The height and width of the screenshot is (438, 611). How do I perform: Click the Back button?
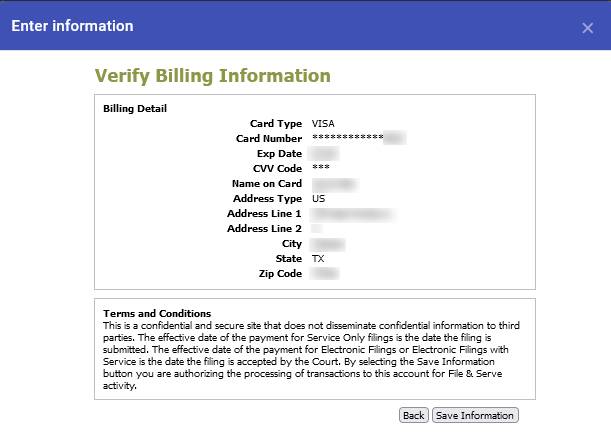pos(413,415)
